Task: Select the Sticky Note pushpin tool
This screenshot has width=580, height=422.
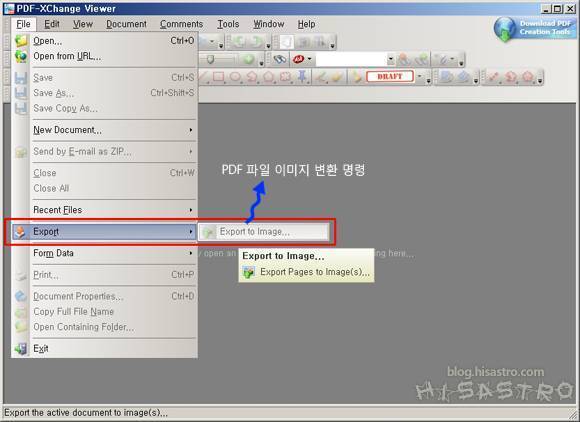Action: pyautogui.click(x=301, y=77)
